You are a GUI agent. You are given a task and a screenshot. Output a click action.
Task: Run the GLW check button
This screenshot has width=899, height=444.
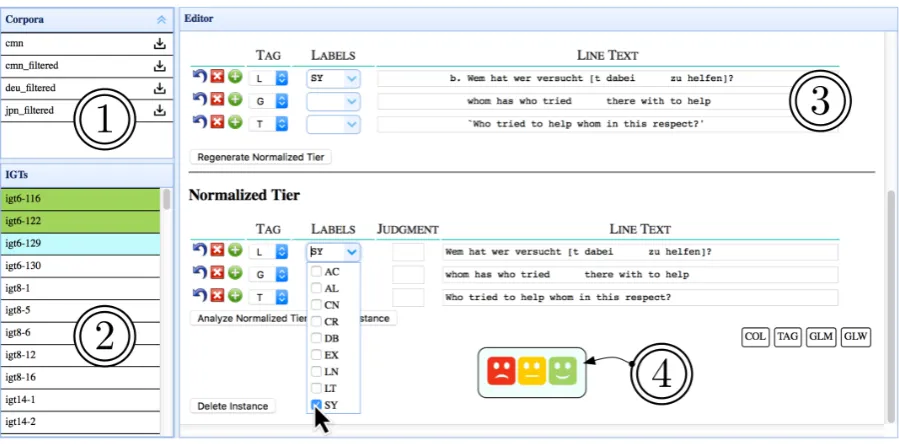pyautogui.click(x=856, y=337)
